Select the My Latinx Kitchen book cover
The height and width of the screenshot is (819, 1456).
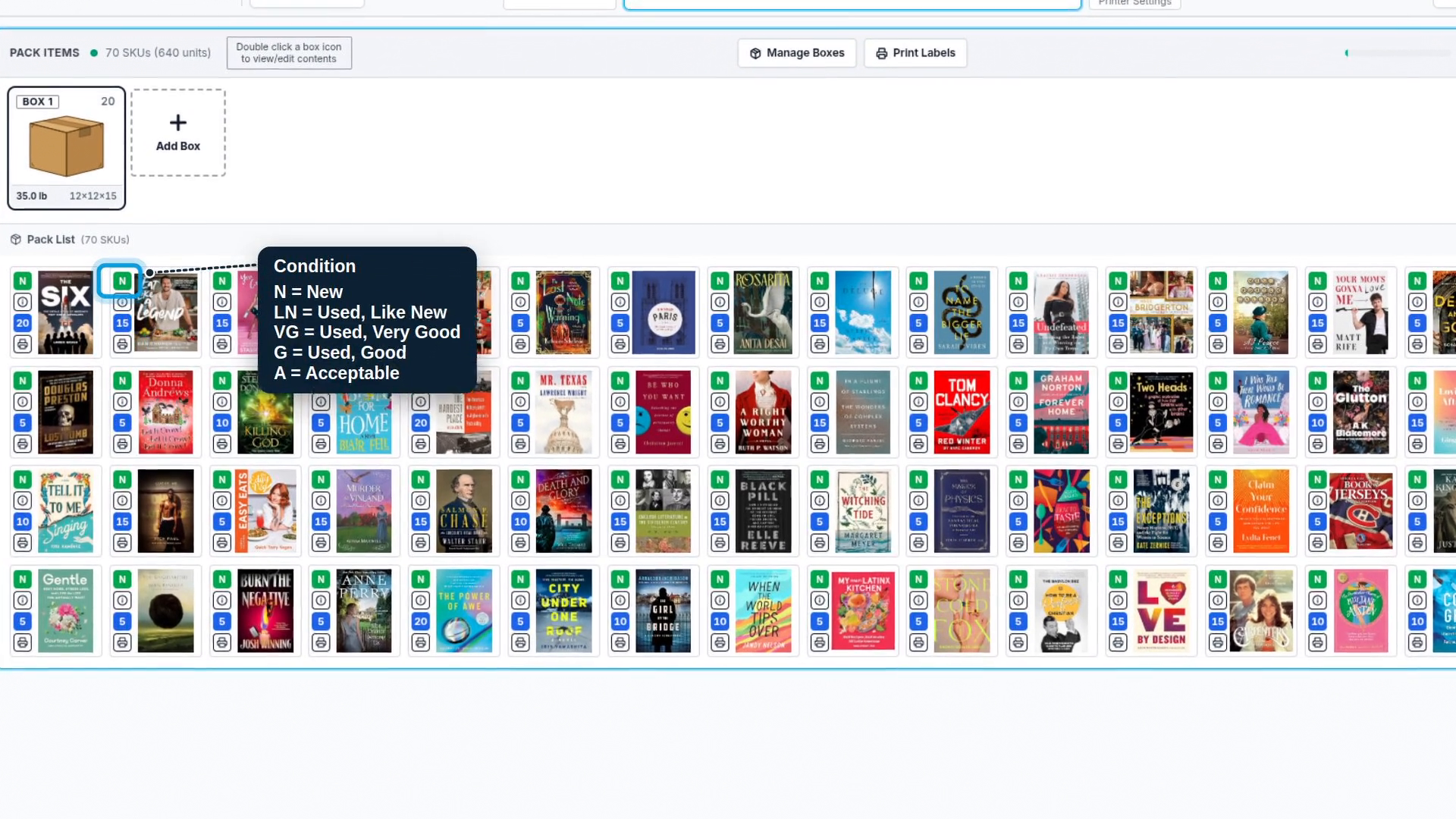click(863, 610)
